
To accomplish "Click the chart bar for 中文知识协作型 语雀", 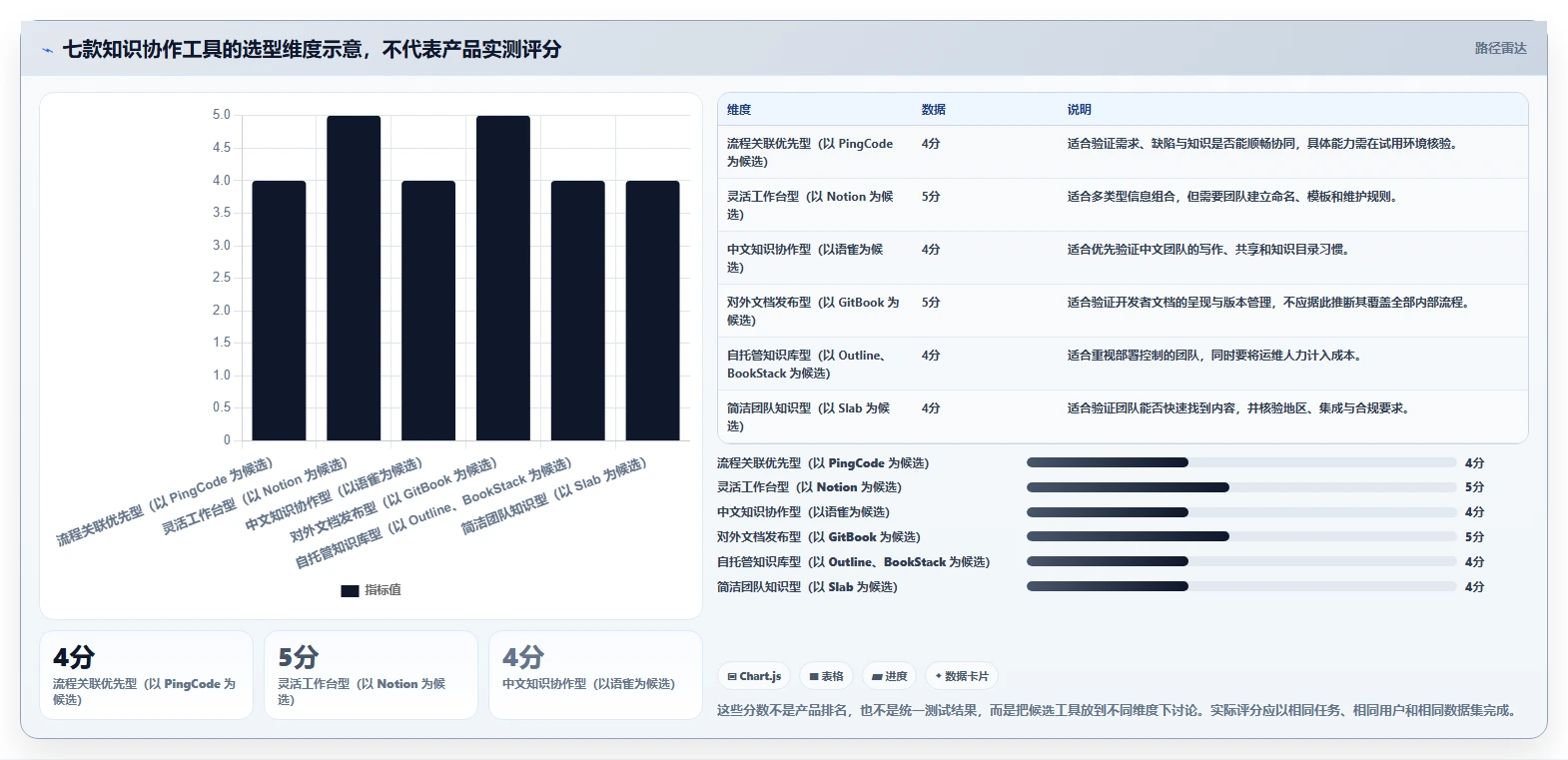I will 428,311.
